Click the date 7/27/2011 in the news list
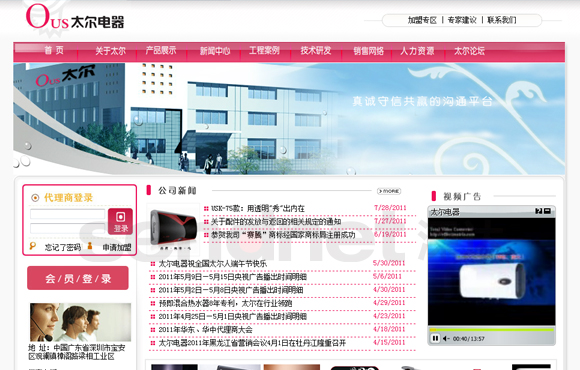The image size is (580, 370). 390,221
